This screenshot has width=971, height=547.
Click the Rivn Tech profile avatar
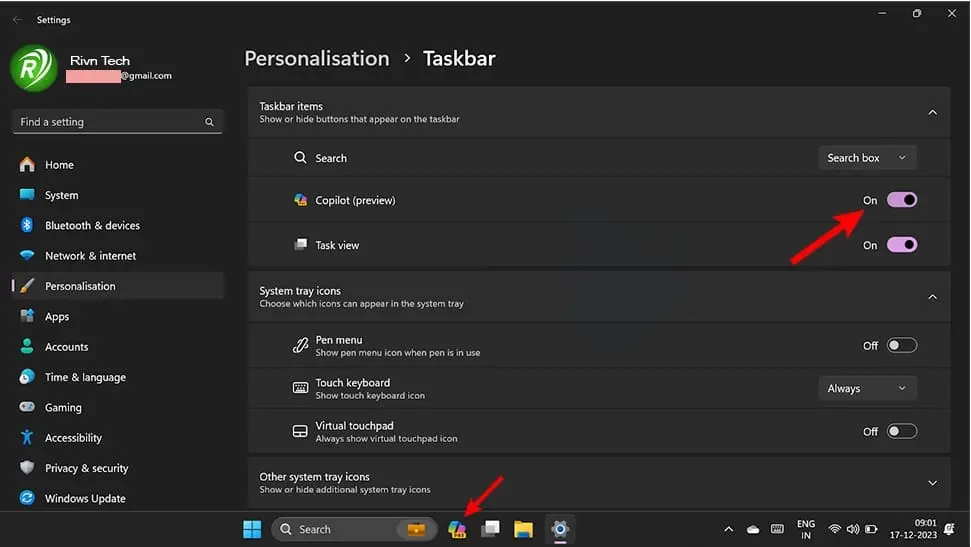pos(33,68)
